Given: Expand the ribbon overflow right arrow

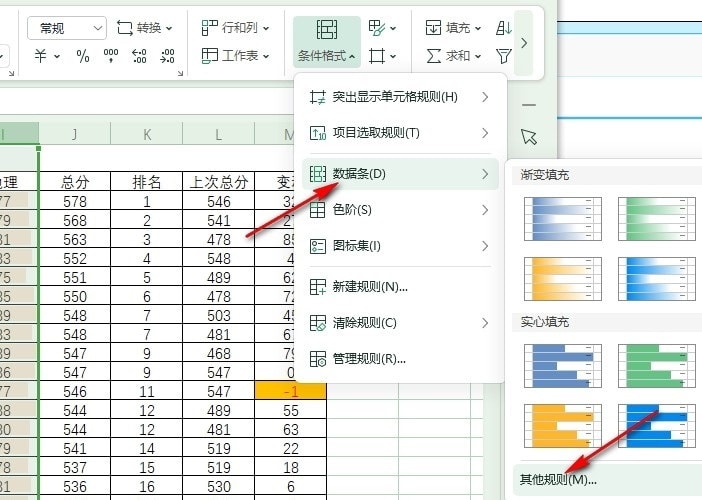Looking at the screenshot, I should click(x=524, y=43).
